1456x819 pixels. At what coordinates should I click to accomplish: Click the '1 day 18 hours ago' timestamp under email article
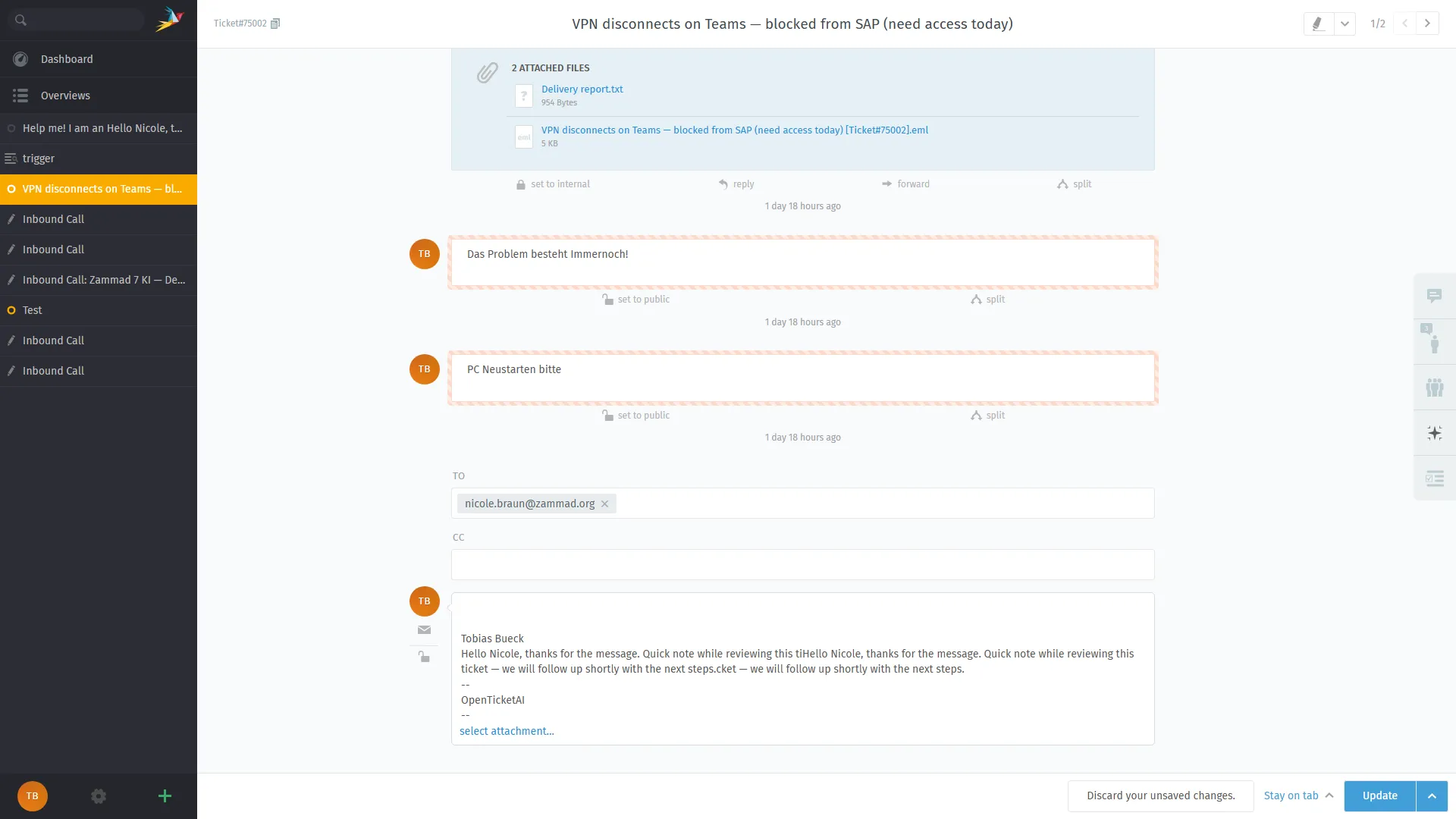pyautogui.click(x=802, y=206)
